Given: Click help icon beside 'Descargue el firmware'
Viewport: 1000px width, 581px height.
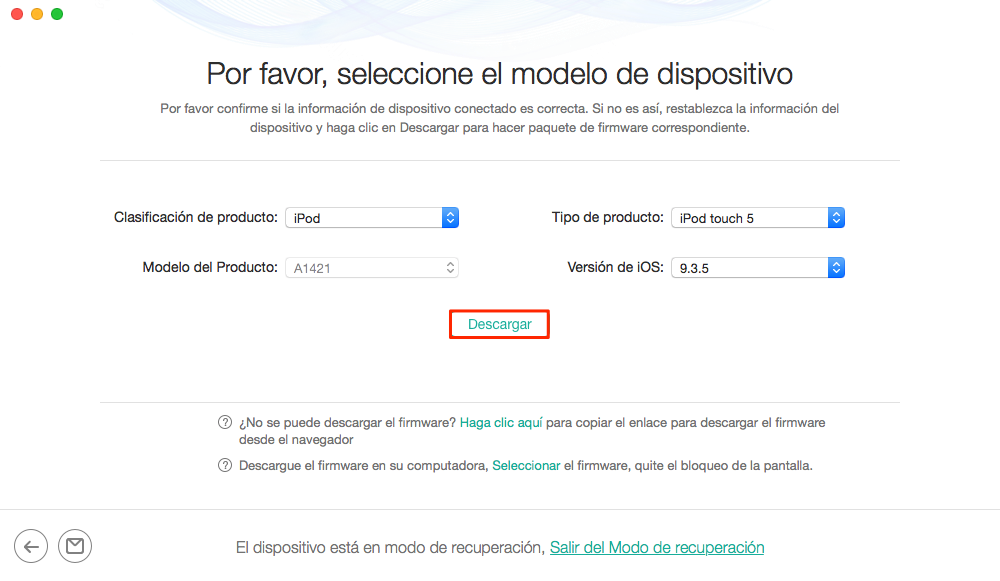Looking at the screenshot, I should pos(225,466).
